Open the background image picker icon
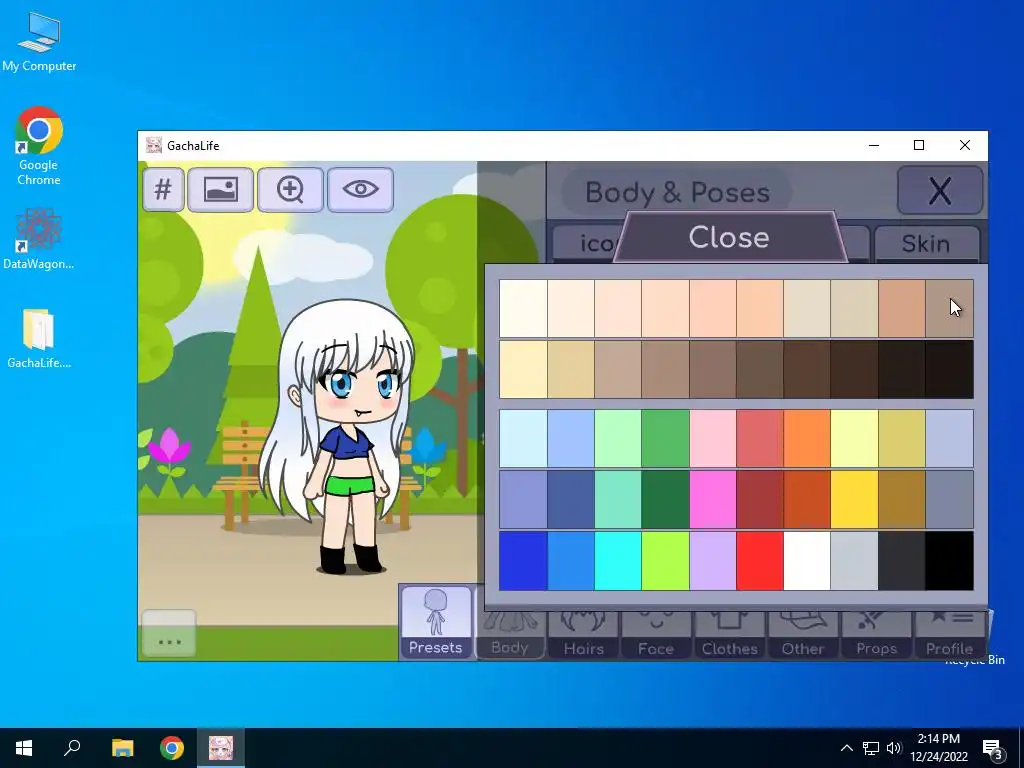Viewport: 1024px width, 768px height. [221, 190]
